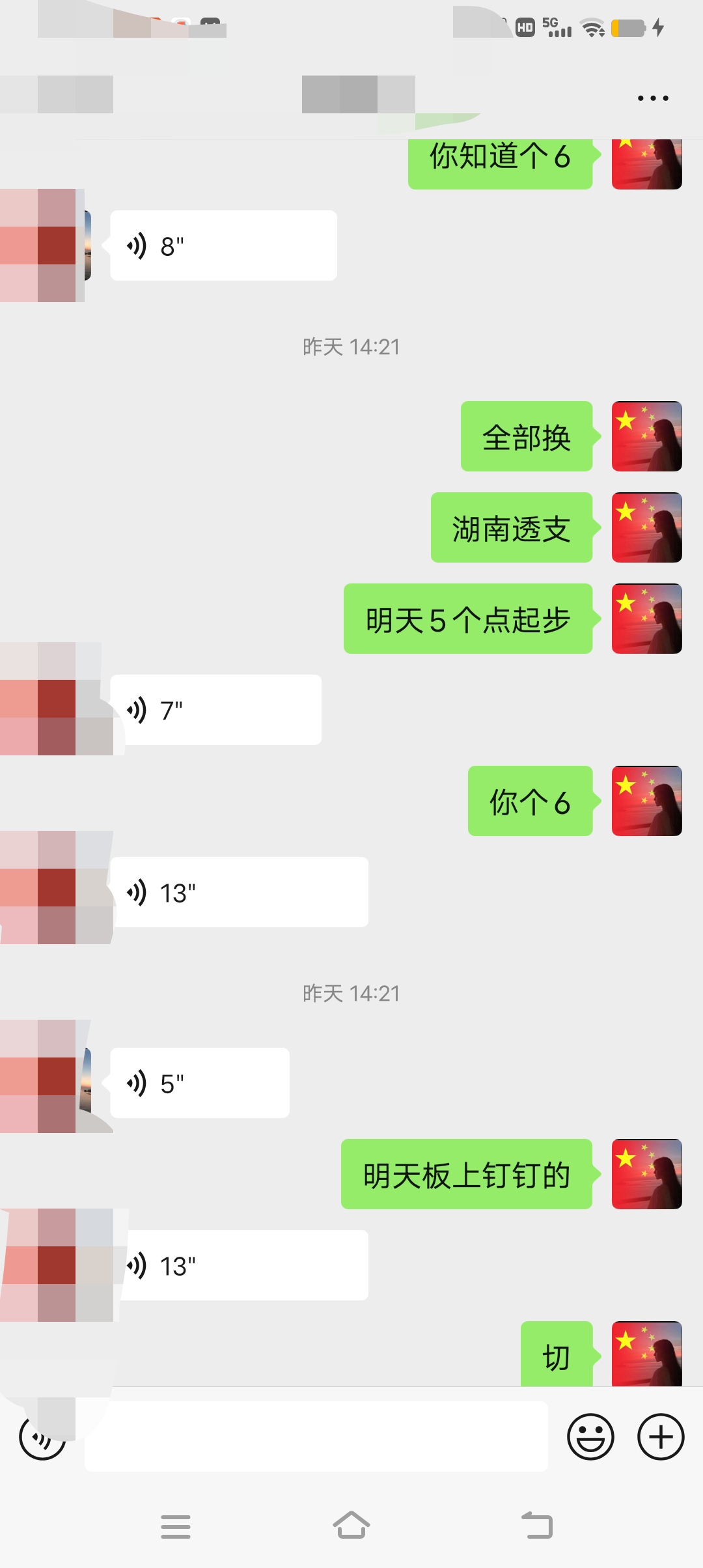Play the 8" voice message
This screenshot has height=1568, width=703.
223,245
